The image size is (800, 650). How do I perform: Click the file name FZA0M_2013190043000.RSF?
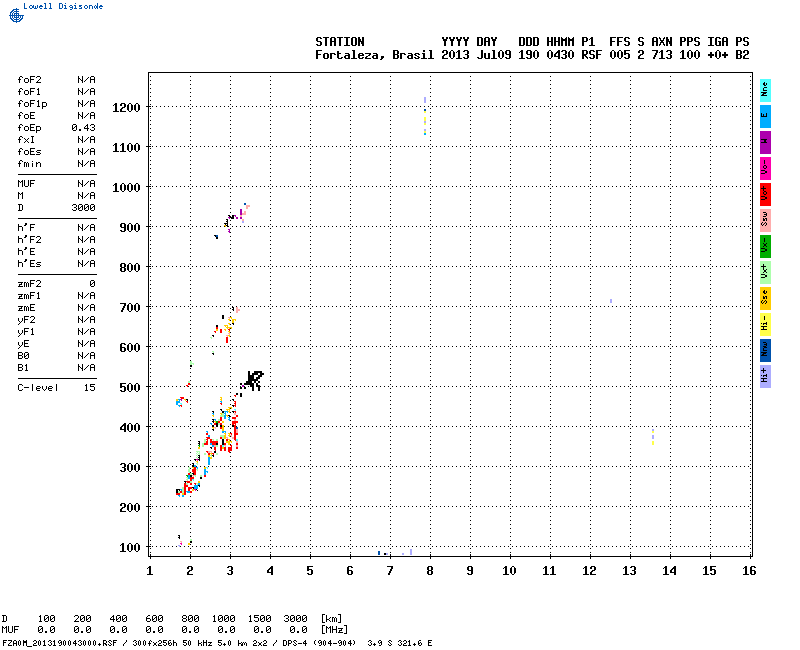point(60,643)
